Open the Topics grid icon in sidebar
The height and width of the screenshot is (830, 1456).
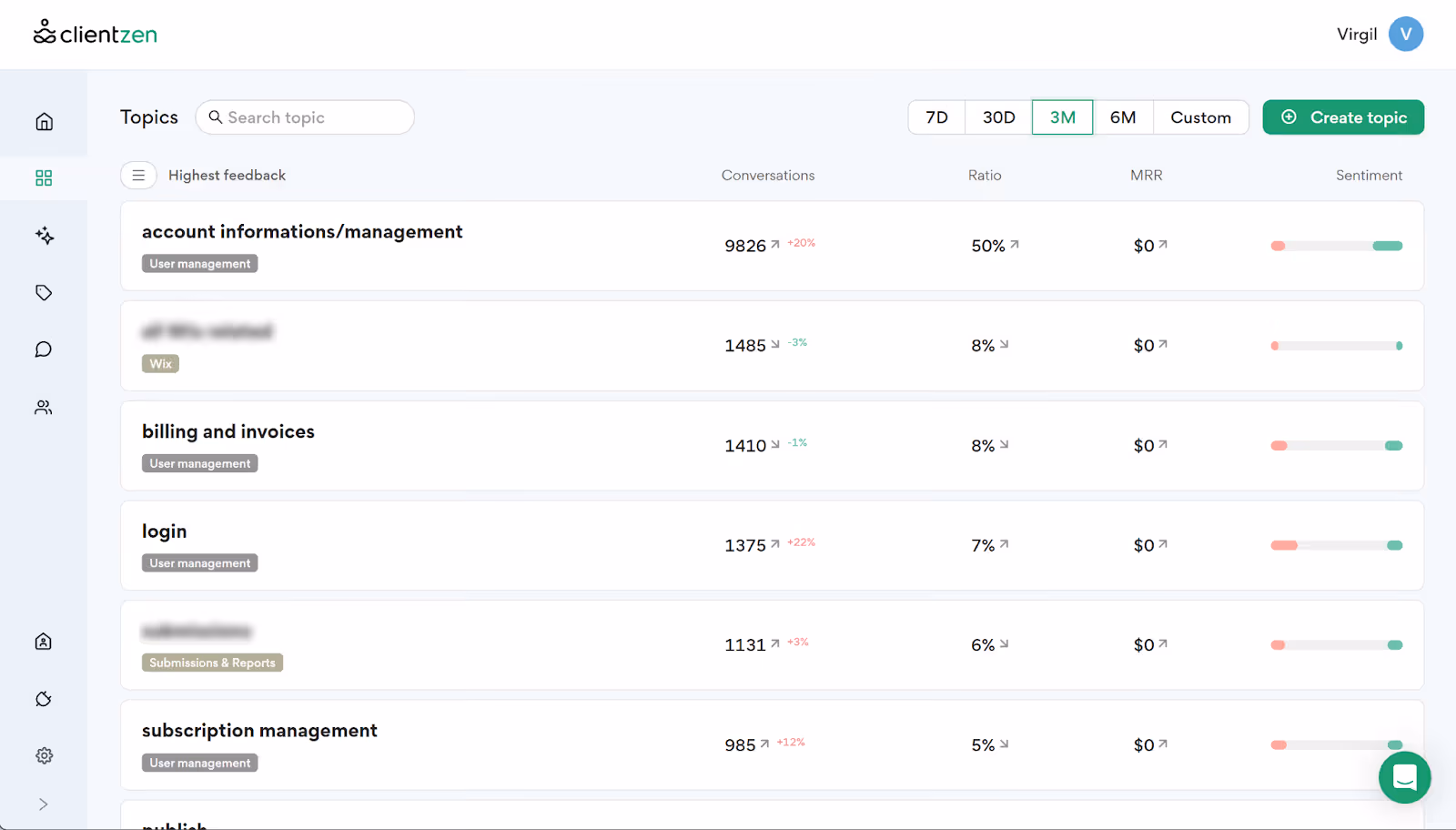44,177
